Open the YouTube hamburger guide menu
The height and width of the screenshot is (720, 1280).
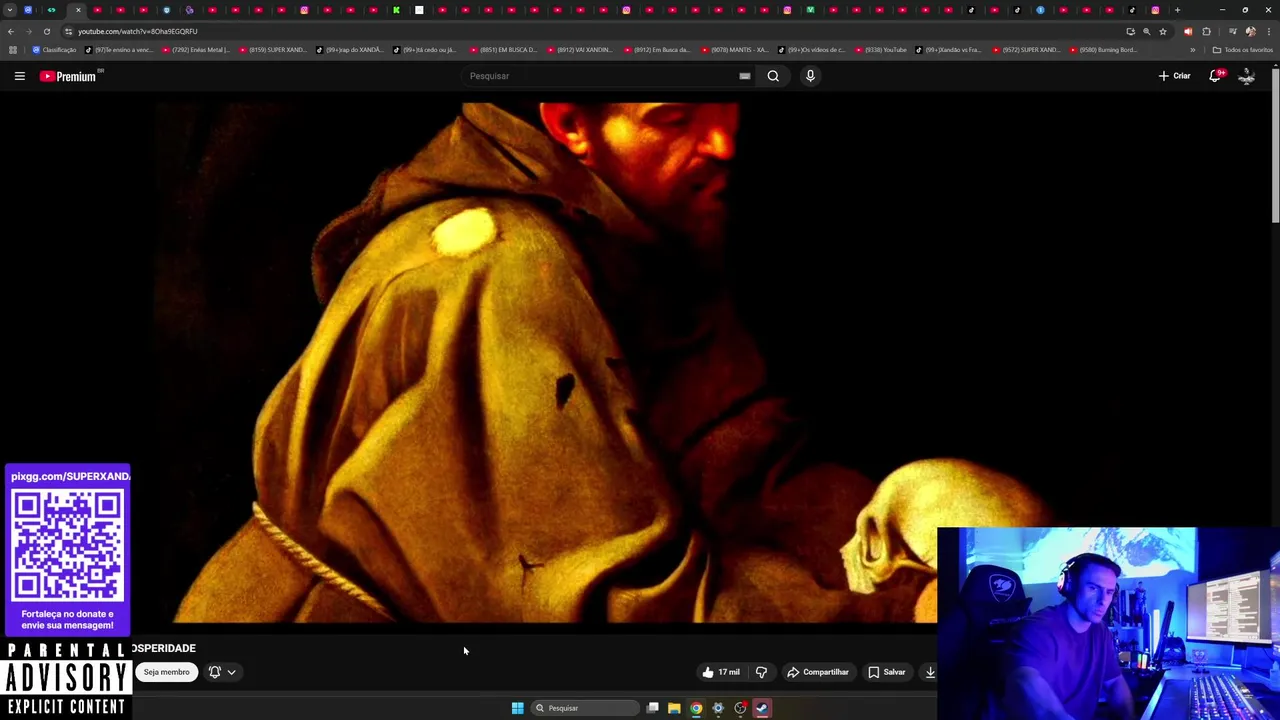tap(19, 76)
